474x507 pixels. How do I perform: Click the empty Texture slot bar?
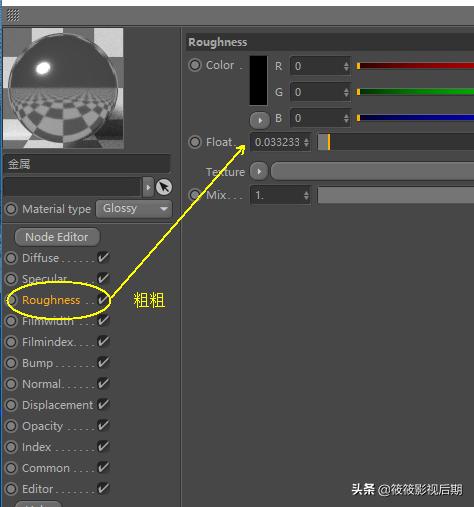(x=373, y=171)
